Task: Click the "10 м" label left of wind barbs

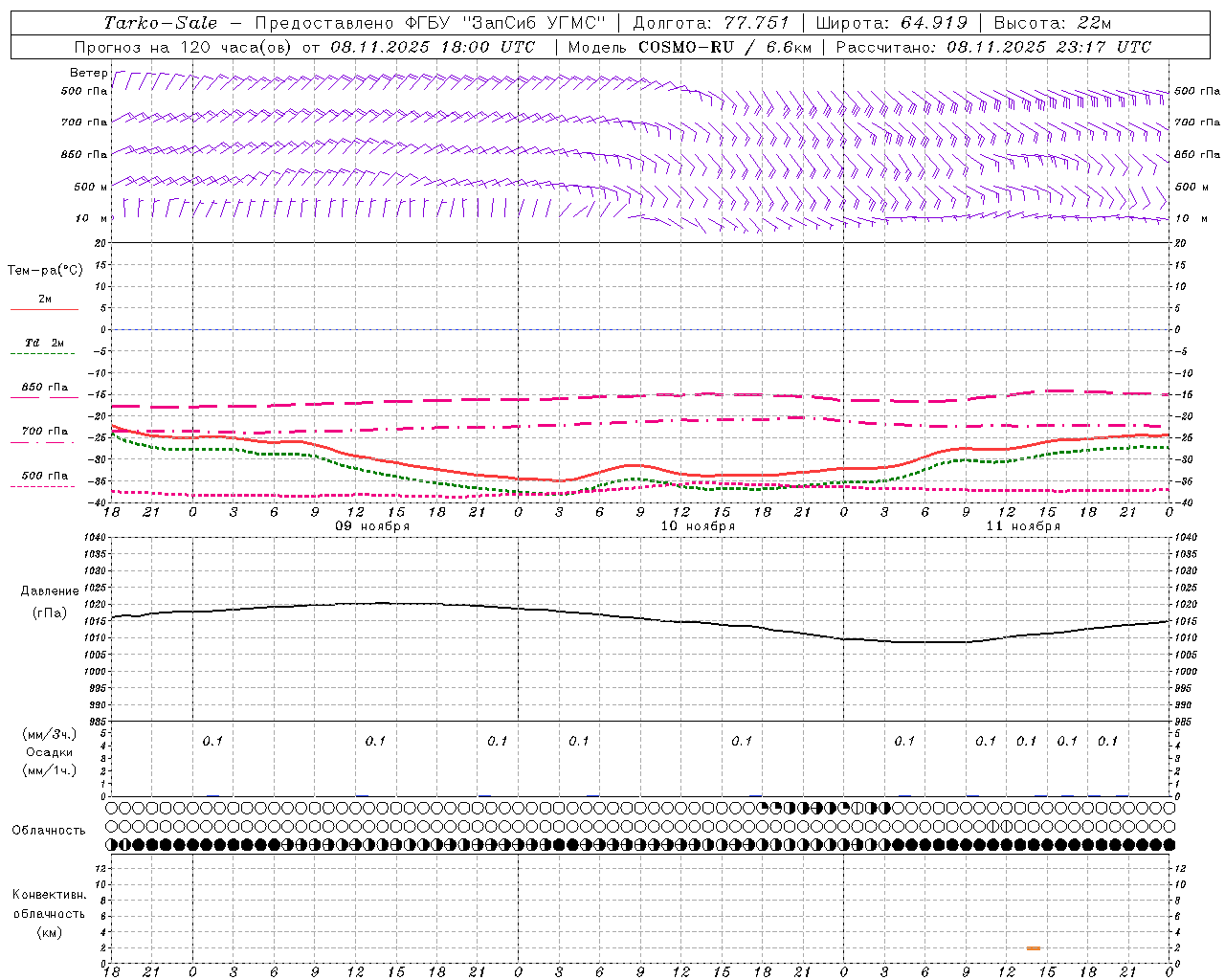Action: [91, 218]
